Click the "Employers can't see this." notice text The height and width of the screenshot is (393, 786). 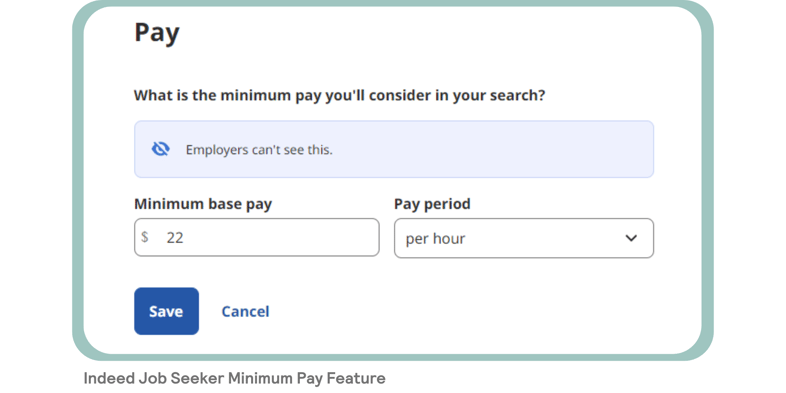point(259,149)
